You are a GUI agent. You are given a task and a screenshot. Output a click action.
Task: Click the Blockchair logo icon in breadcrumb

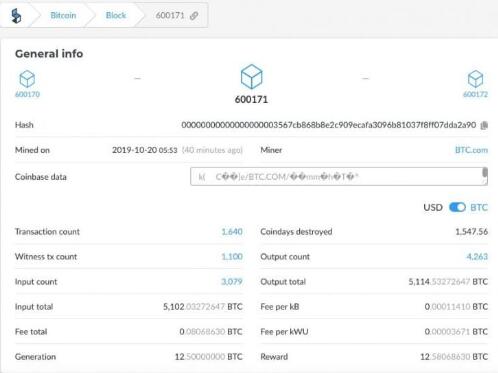(16, 16)
